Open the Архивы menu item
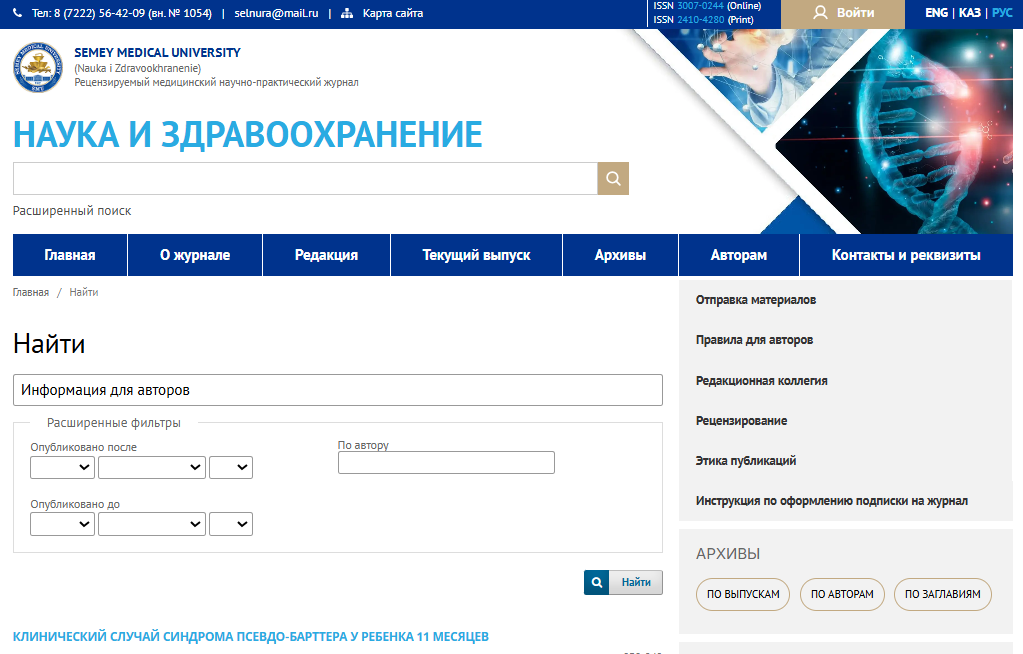 point(620,255)
